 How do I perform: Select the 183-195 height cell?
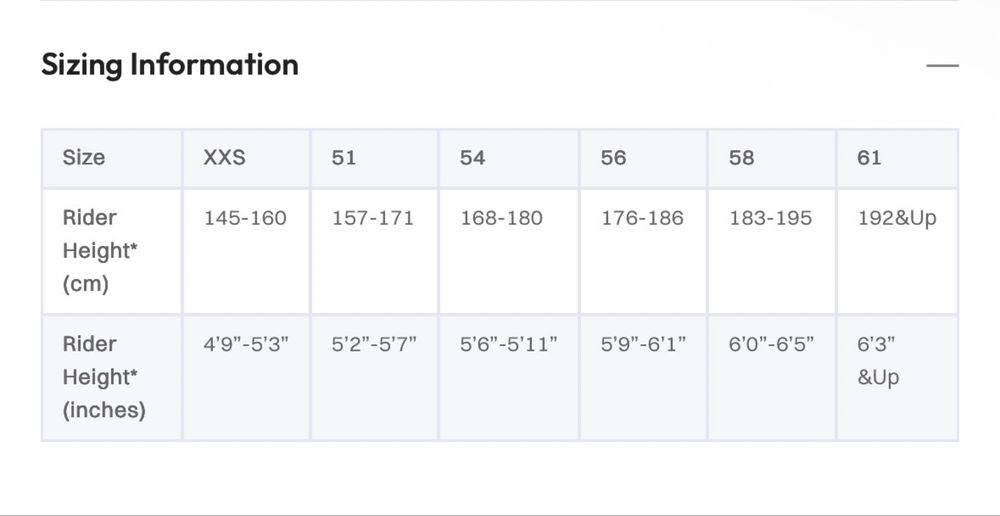coord(771,218)
